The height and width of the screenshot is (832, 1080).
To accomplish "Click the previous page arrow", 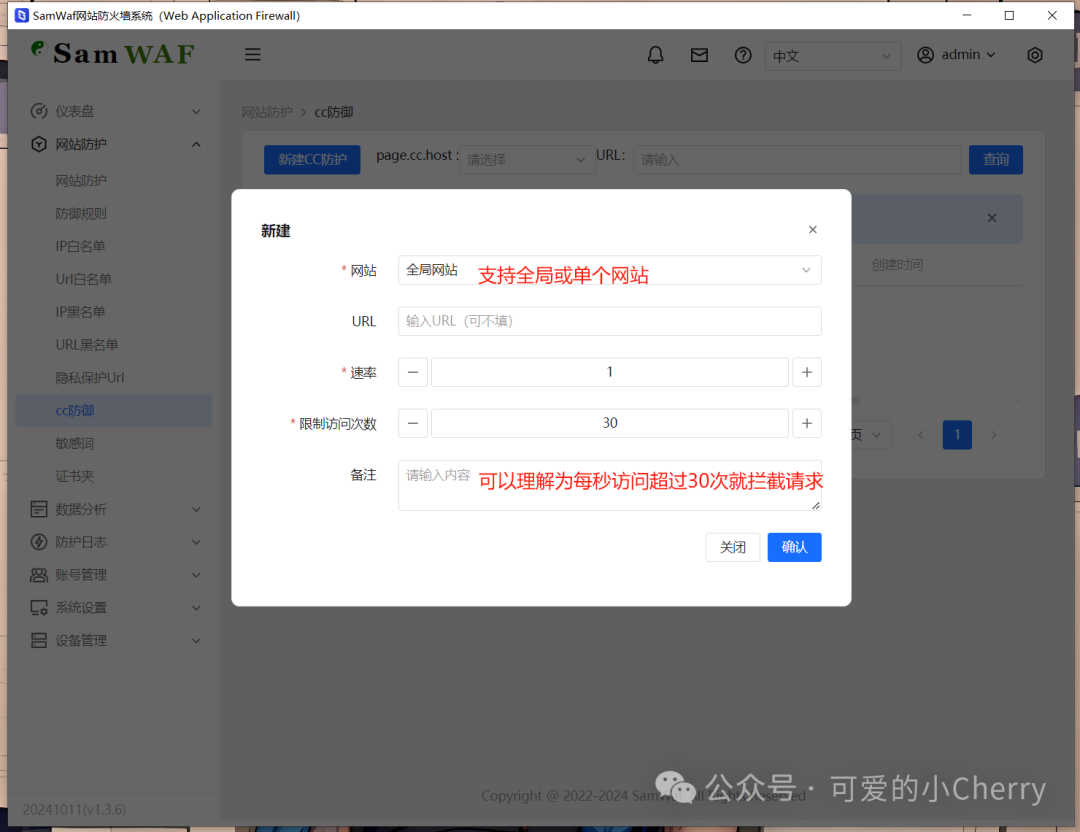I will tap(921, 435).
